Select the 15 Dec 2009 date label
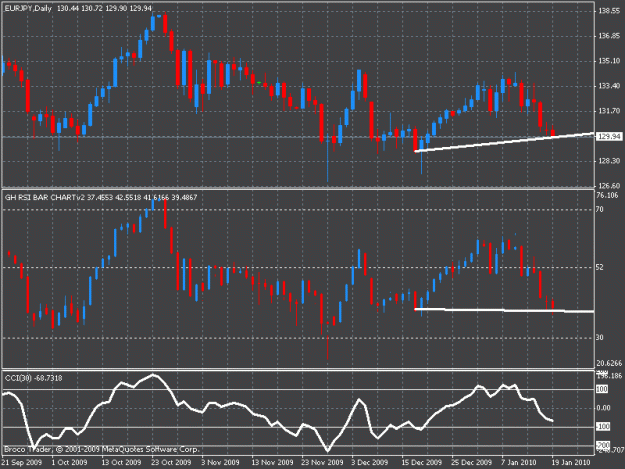The image size is (625, 469). 422,462
